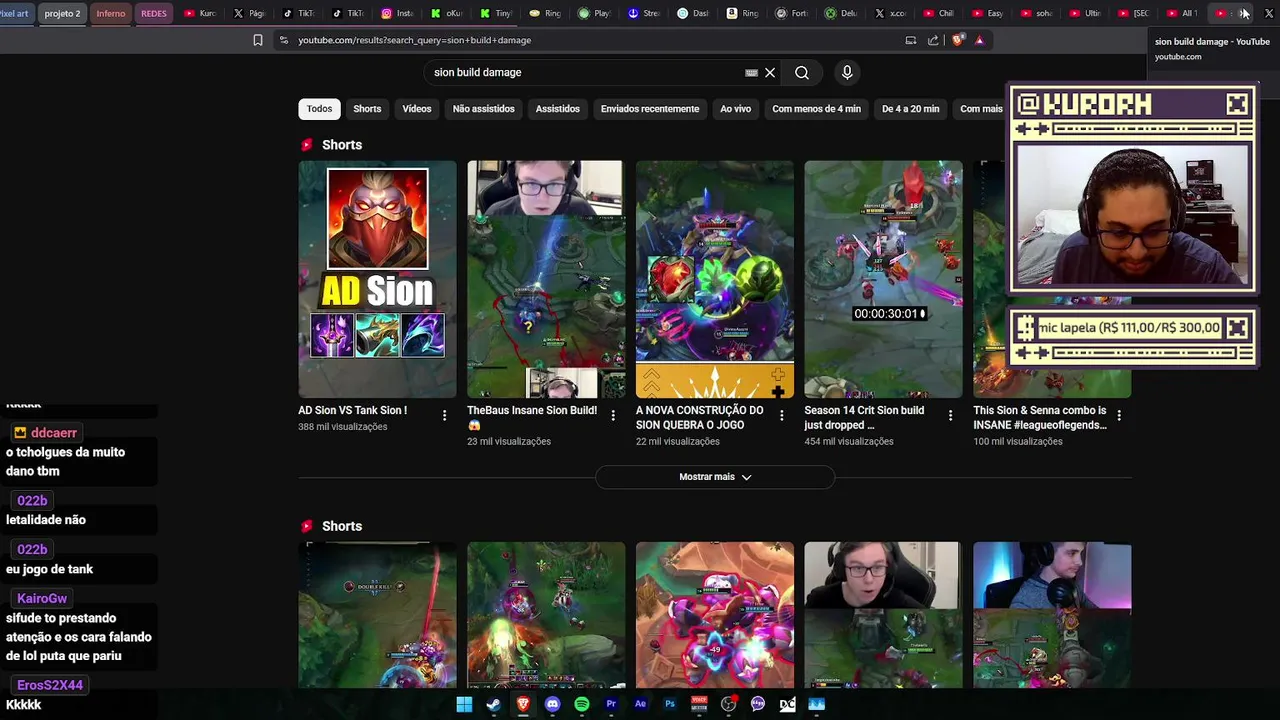Switch to the Inferno tab group
Viewport: 1280px width, 720px height.
[110, 13]
